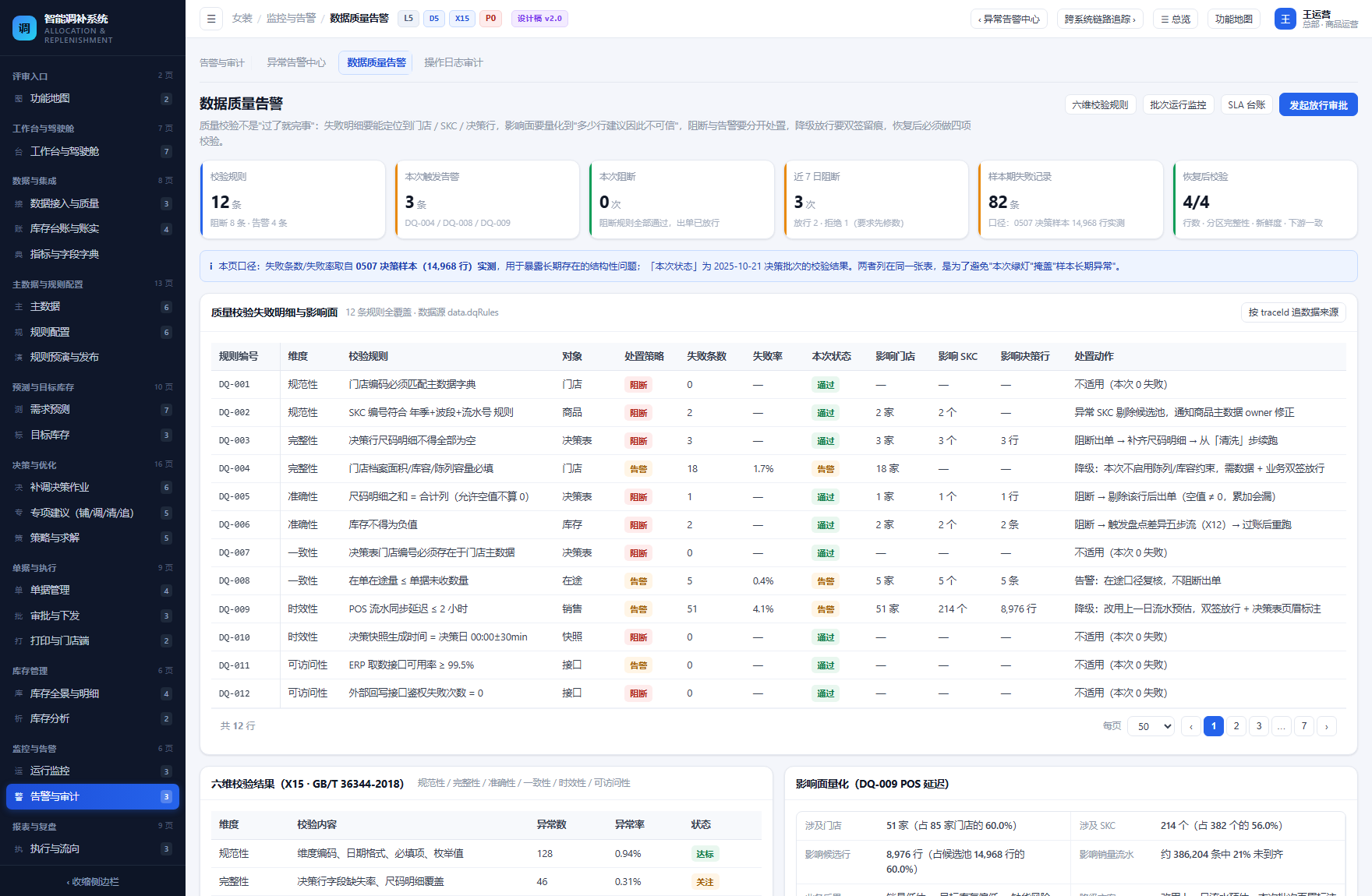Go to 数据接入与质量 in sidebar
Image resolution: width=1372 pixels, height=896 pixels.
click(x=93, y=204)
